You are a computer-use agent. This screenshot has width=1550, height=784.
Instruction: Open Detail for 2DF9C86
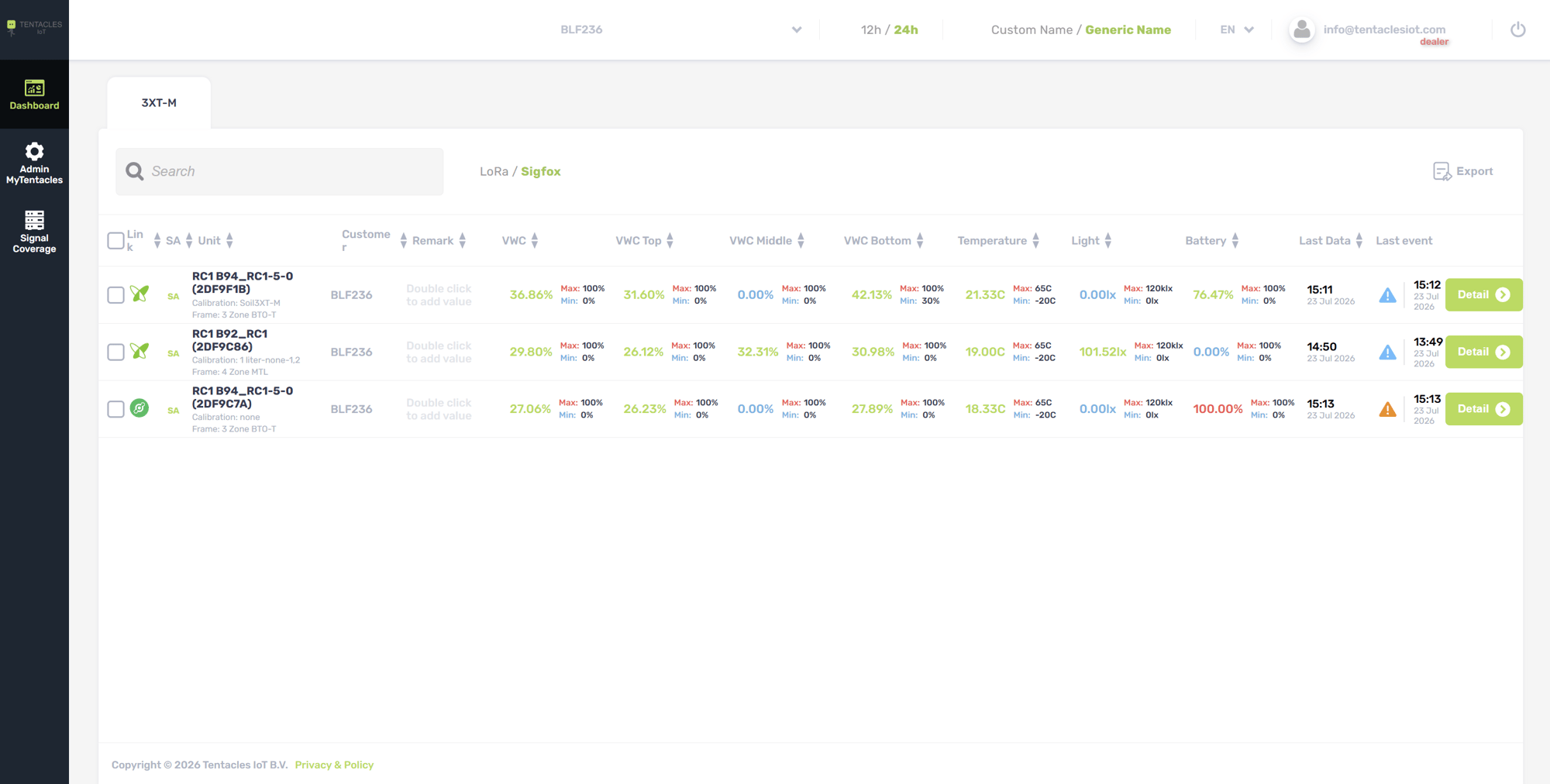pos(1483,352)
